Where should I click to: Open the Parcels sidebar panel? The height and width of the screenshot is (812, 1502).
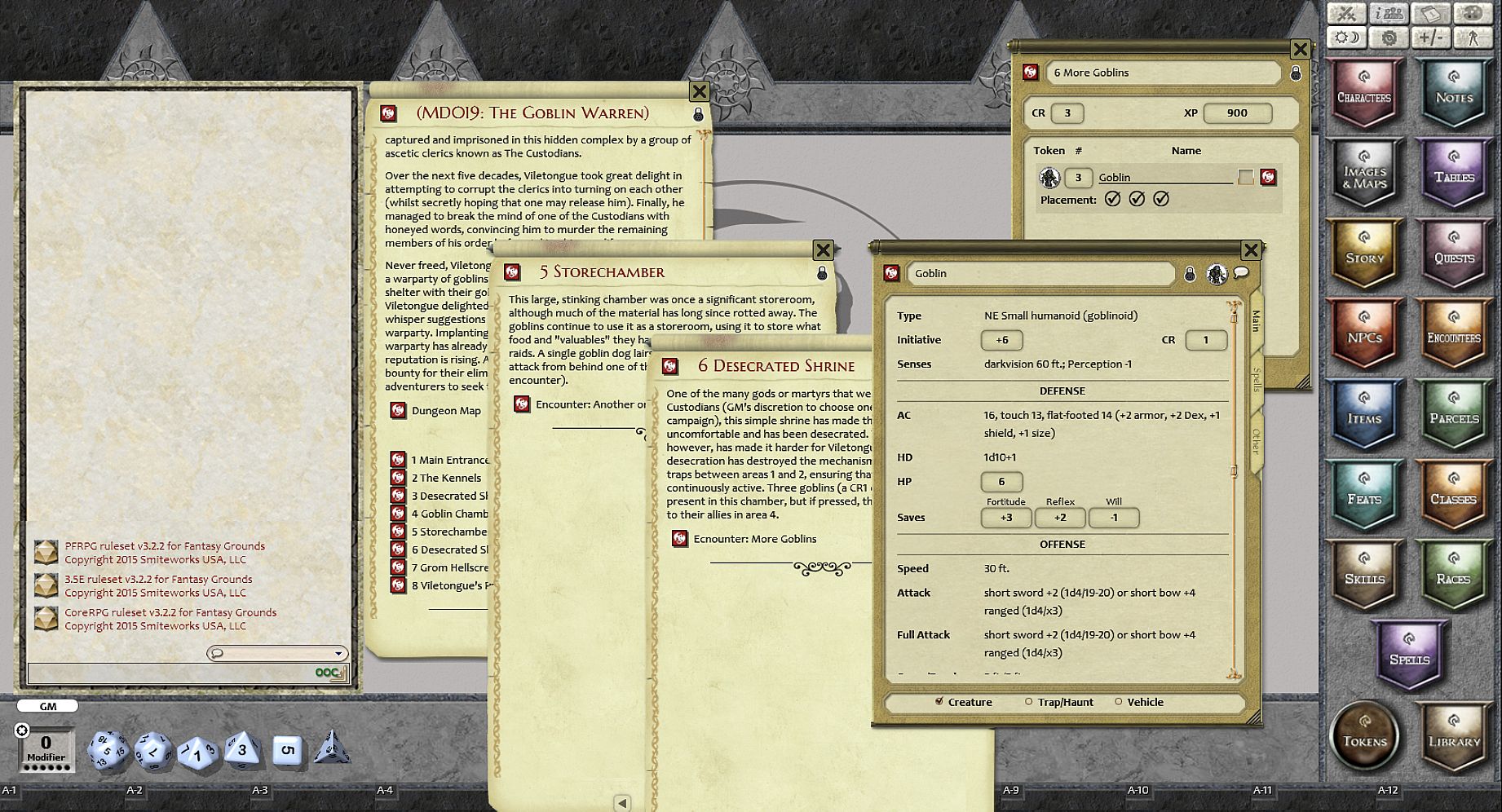[x=1454, y=416]
